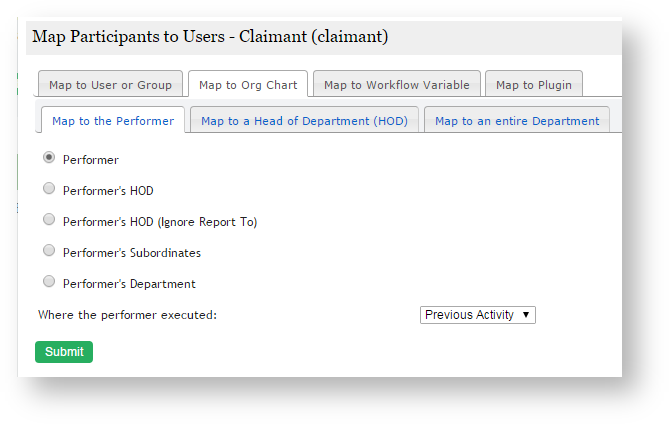Image resolution: width=670 pixels, height=425 pixels.
Task: Open the Map to Workflow Variable tab
Action: point(396,85)
